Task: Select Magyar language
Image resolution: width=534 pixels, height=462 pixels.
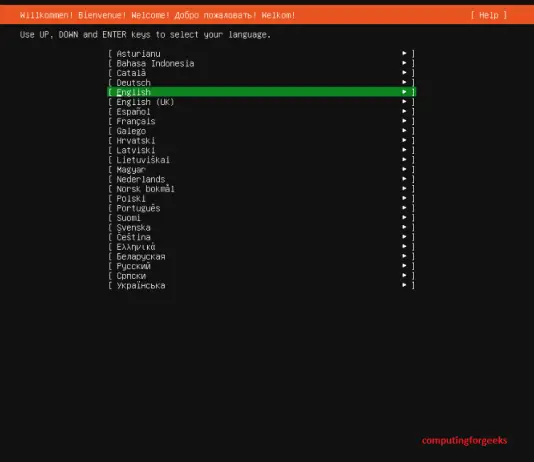Action: [262, 170]
